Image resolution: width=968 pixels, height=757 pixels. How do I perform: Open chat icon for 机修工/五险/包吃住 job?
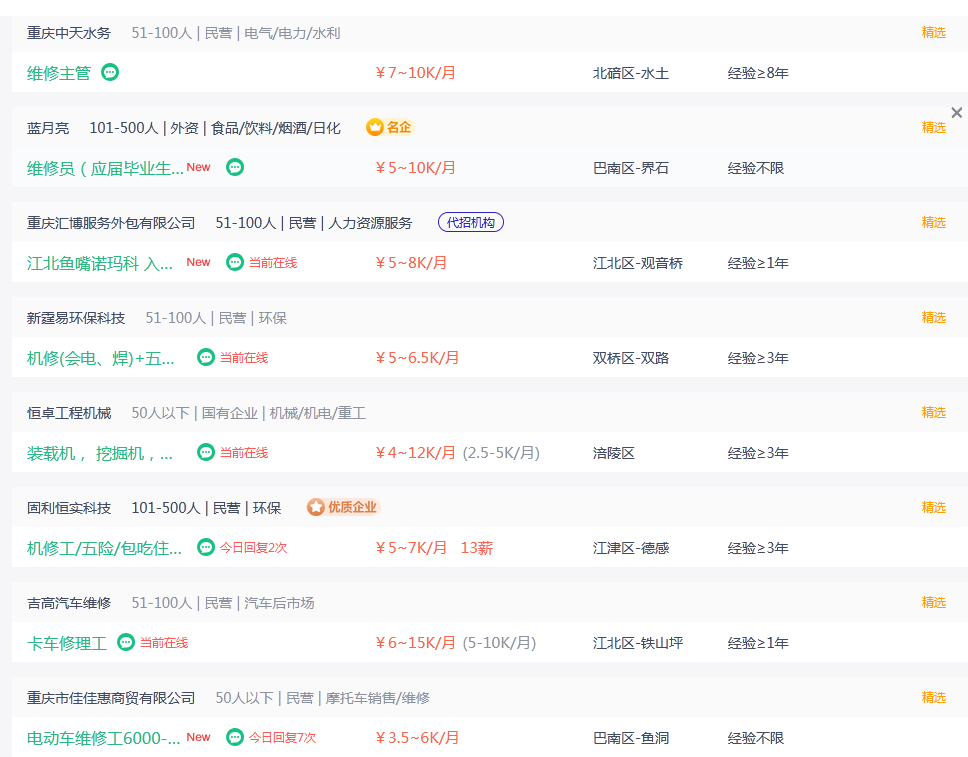206,548
